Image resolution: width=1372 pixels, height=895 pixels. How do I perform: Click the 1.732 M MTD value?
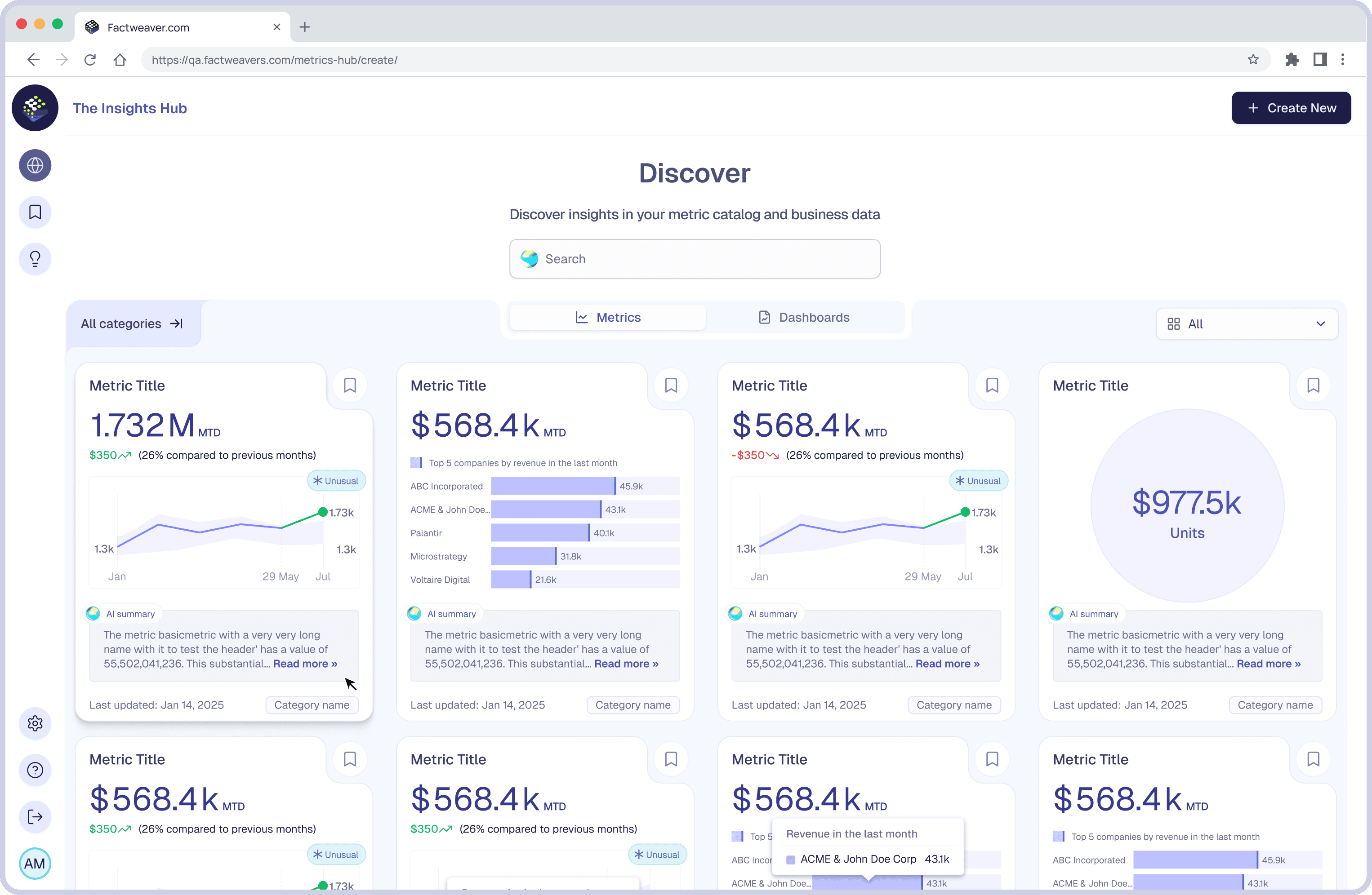155,425
